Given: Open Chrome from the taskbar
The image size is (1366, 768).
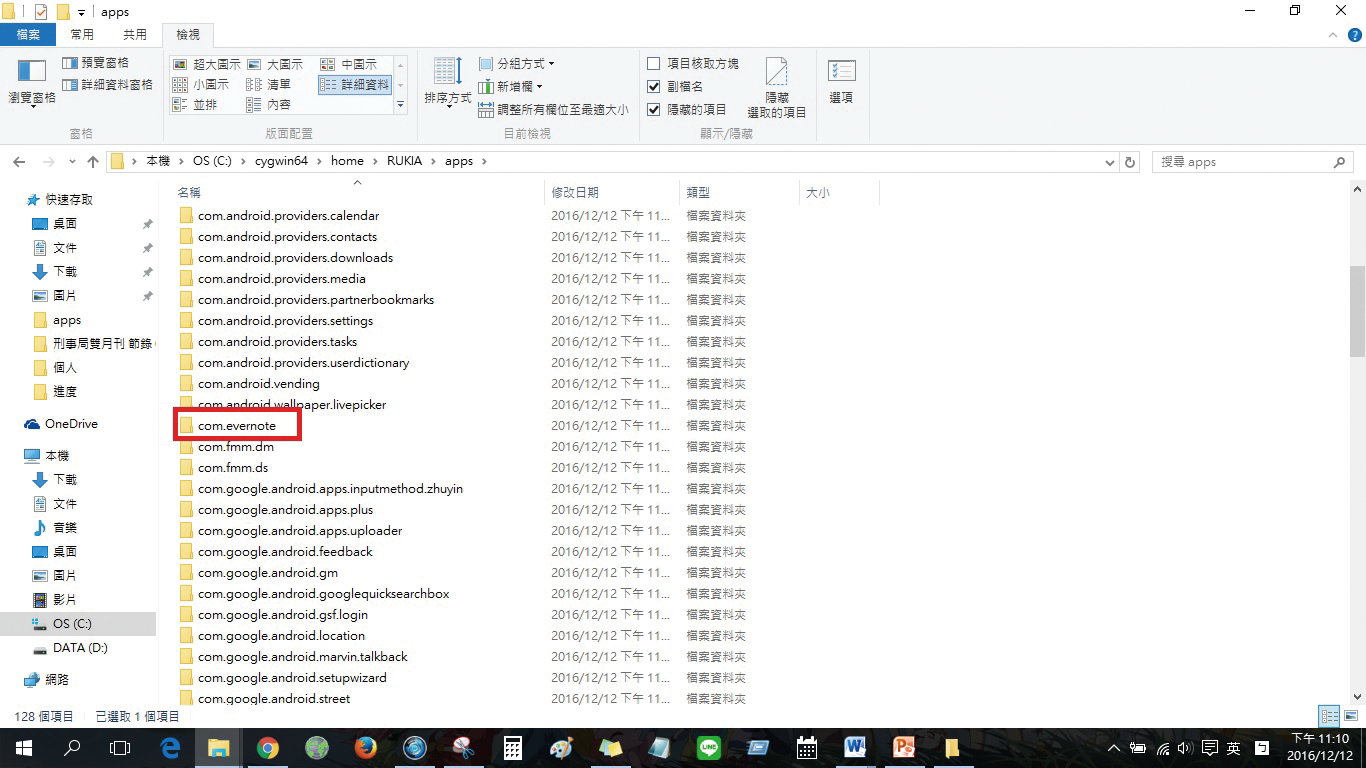Looking at the screenshot, I should [267, 748].
